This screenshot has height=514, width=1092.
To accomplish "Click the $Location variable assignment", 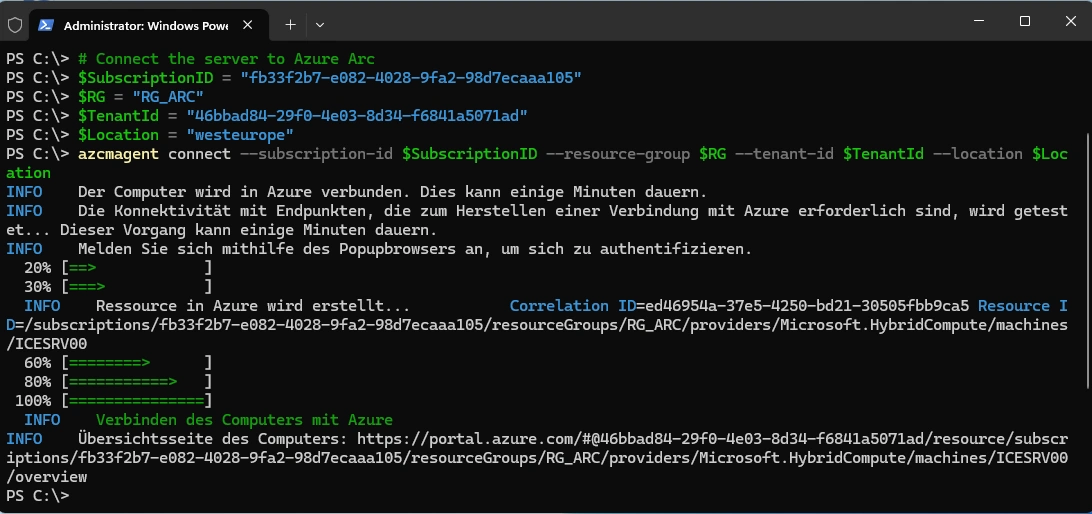I will [186, 134].
